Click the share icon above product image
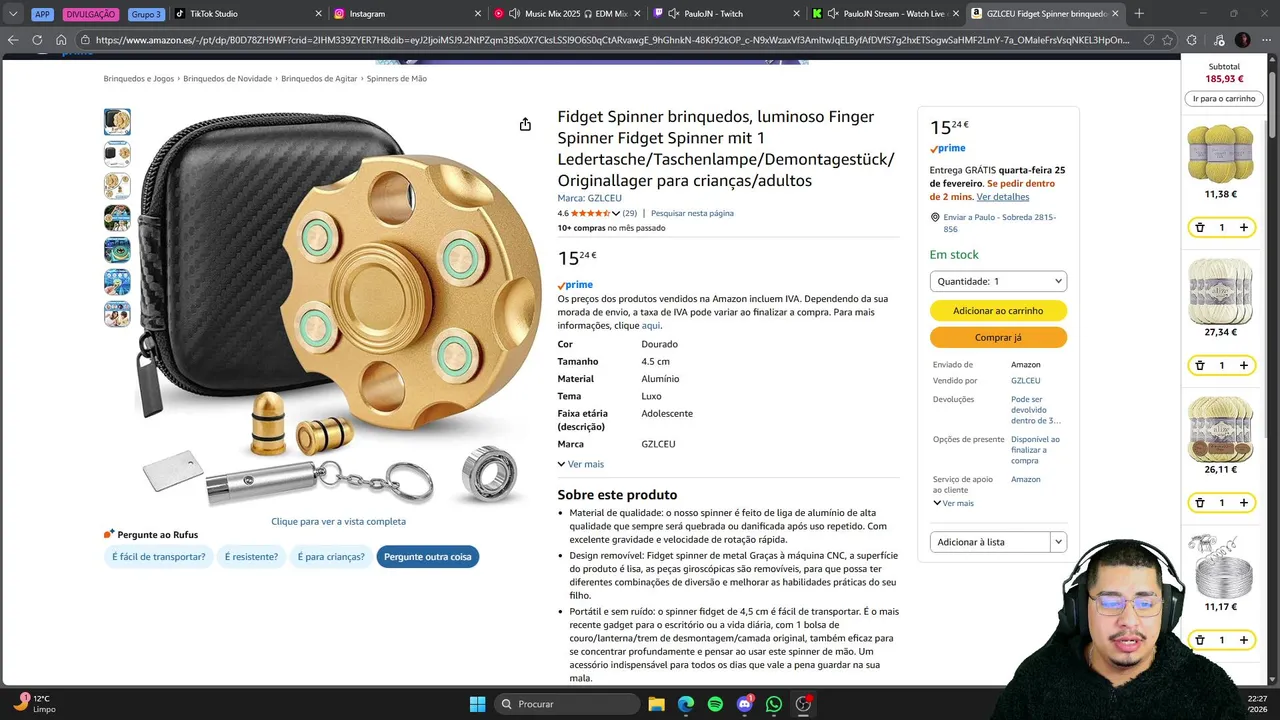 (525, 124)
